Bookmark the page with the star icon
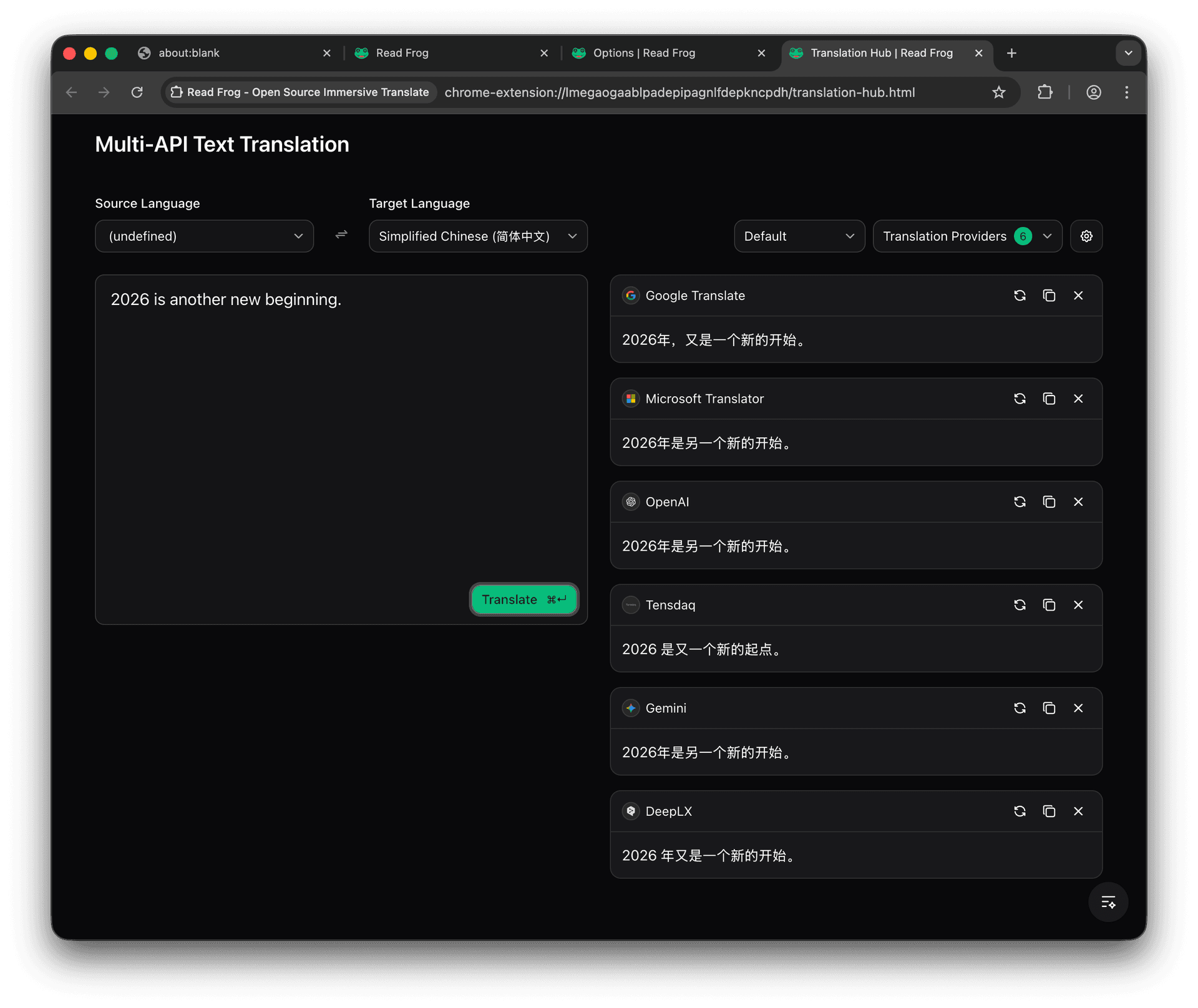The image size is (1198, 1008). click(x=999, y=92)
